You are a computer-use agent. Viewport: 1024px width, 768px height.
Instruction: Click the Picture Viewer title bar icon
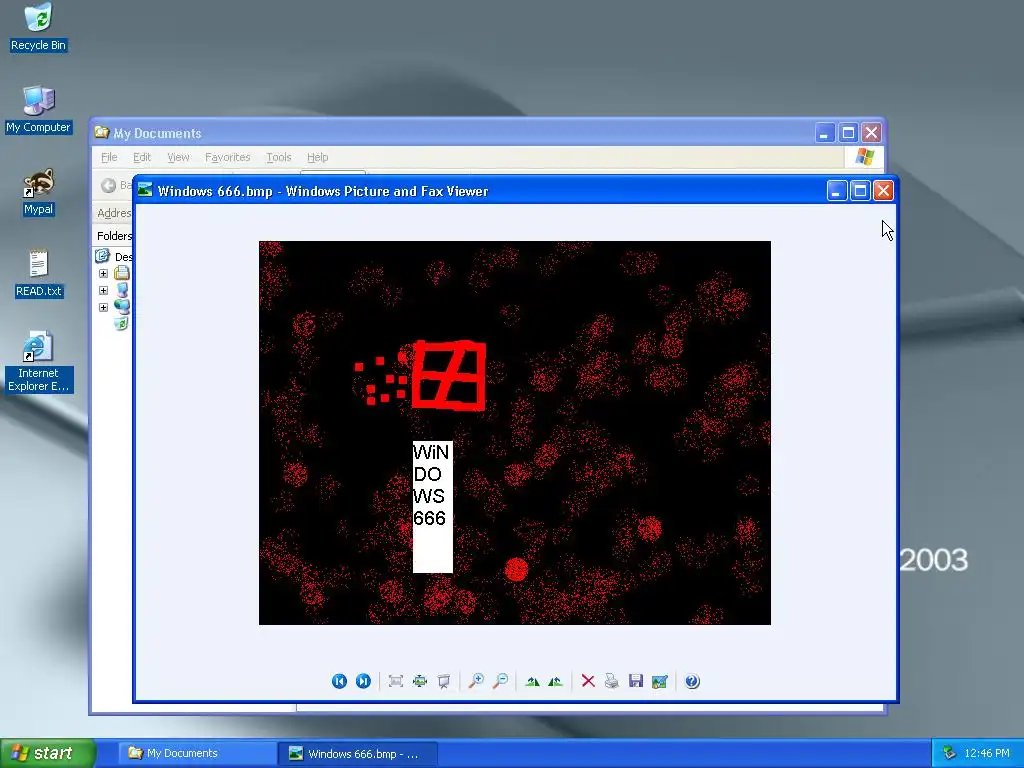[x=144, y=190]
